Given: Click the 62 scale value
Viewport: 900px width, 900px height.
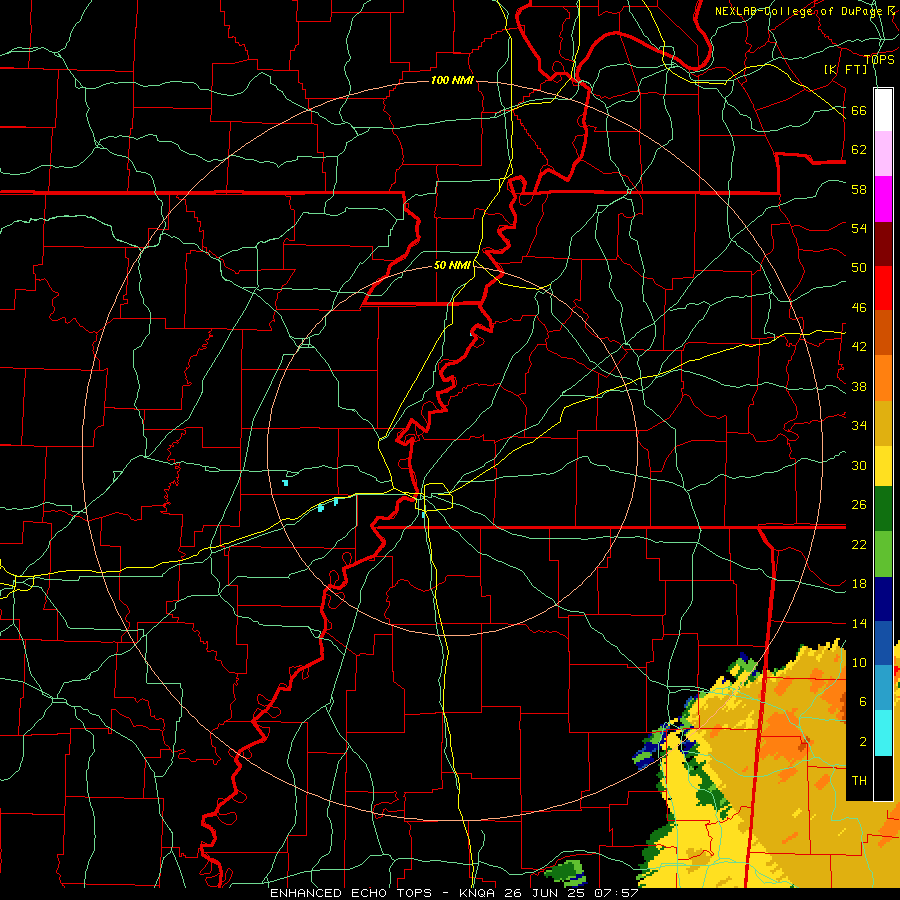Looking at the screenshot, I should point(859,150).
